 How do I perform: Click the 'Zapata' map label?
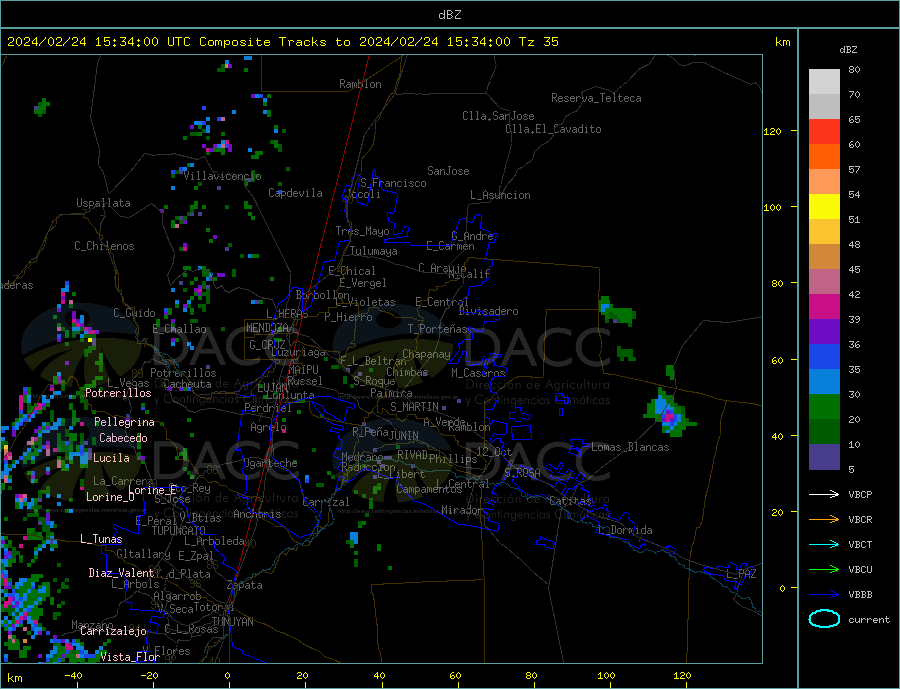pos(245,585)
